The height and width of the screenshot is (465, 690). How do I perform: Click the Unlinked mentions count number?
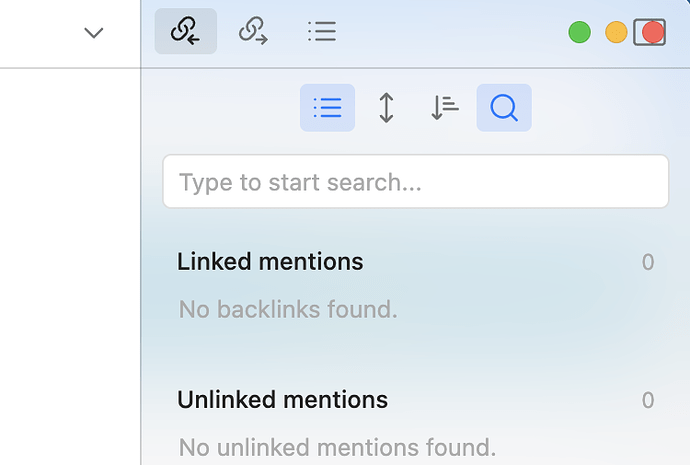648,400
